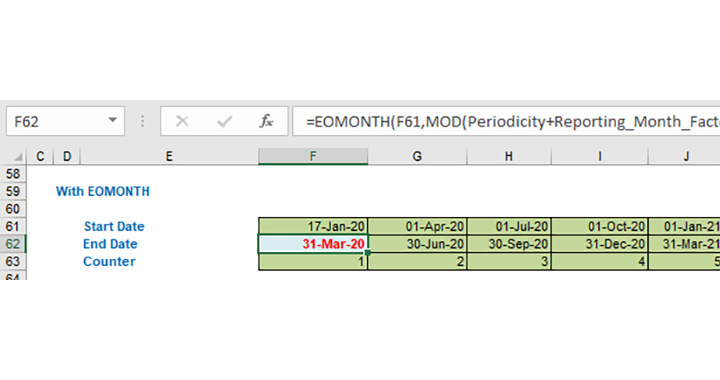
Task: Select column G header
Action: click(x=417, y=156)
